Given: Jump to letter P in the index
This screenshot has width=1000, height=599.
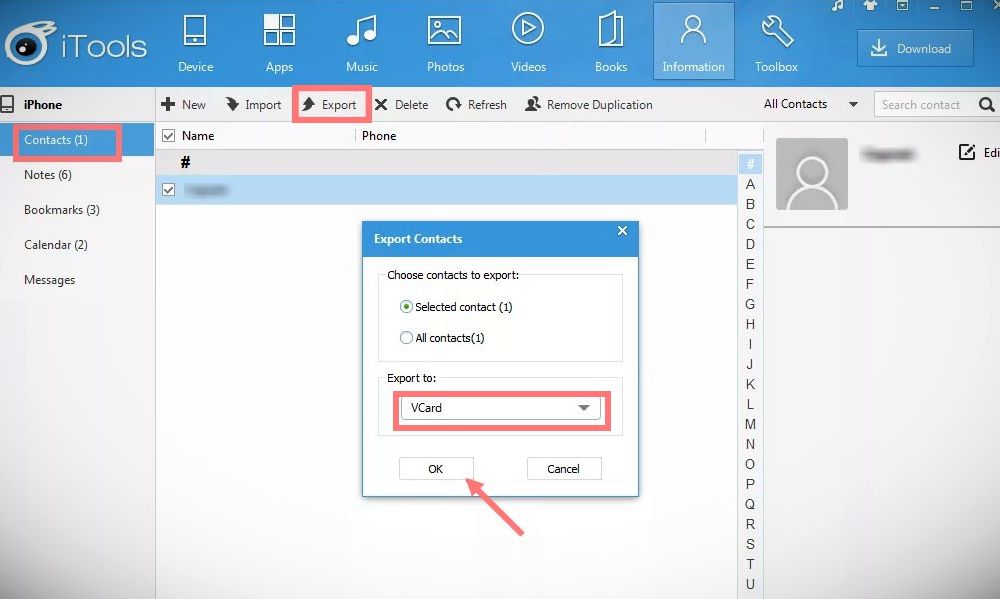Looking at the screenshot, I should point(750,484).
